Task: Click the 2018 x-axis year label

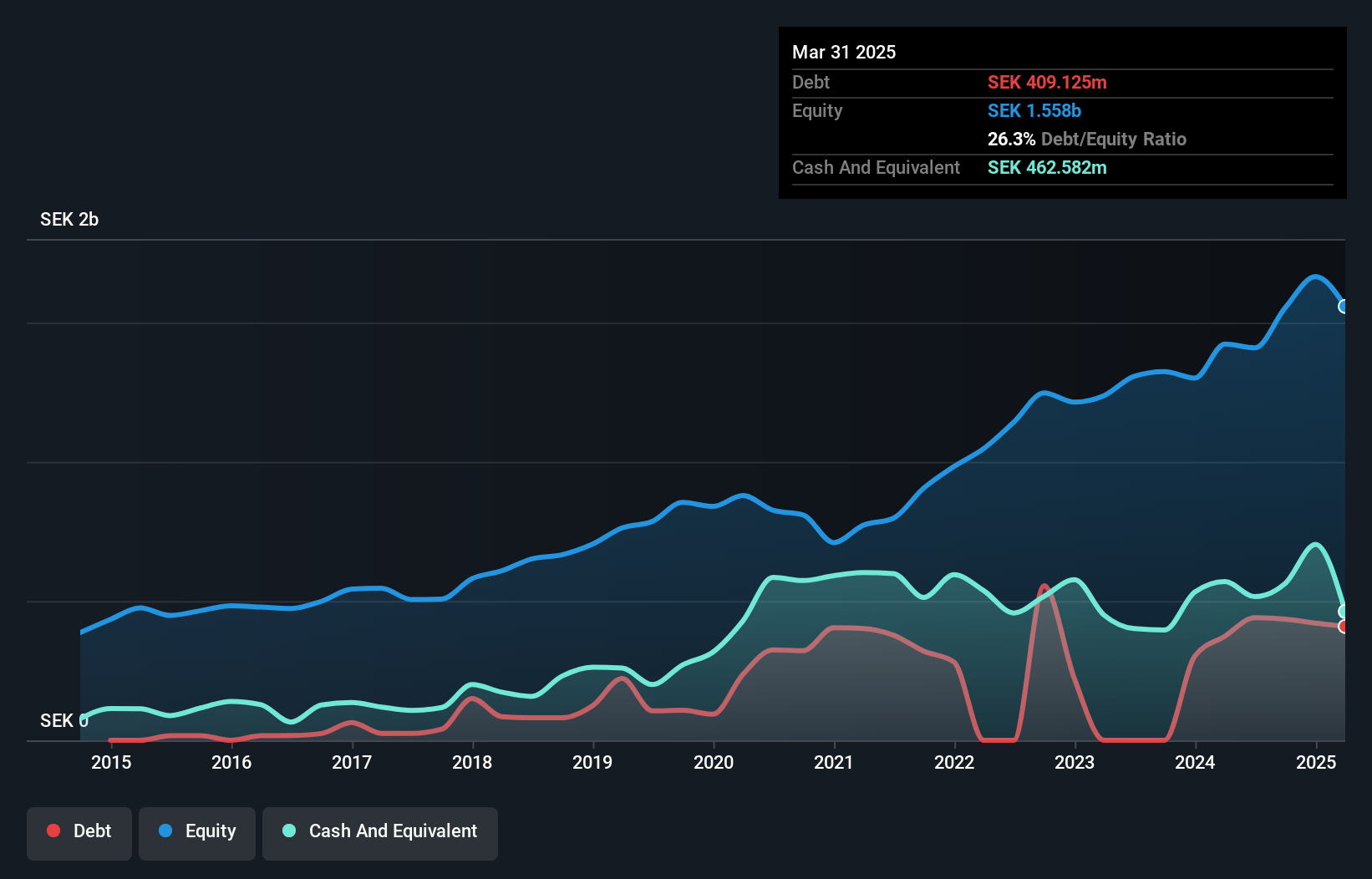Action: [x=472, y=762]
